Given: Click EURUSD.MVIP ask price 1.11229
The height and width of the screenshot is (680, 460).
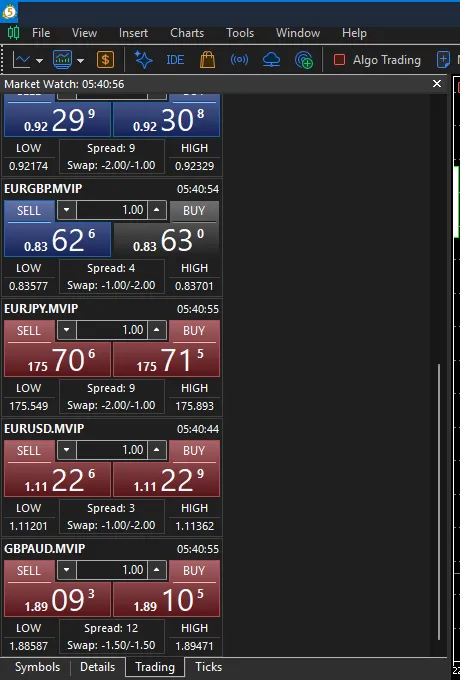Looking at the screenshot, I should [x=166, y=480].
